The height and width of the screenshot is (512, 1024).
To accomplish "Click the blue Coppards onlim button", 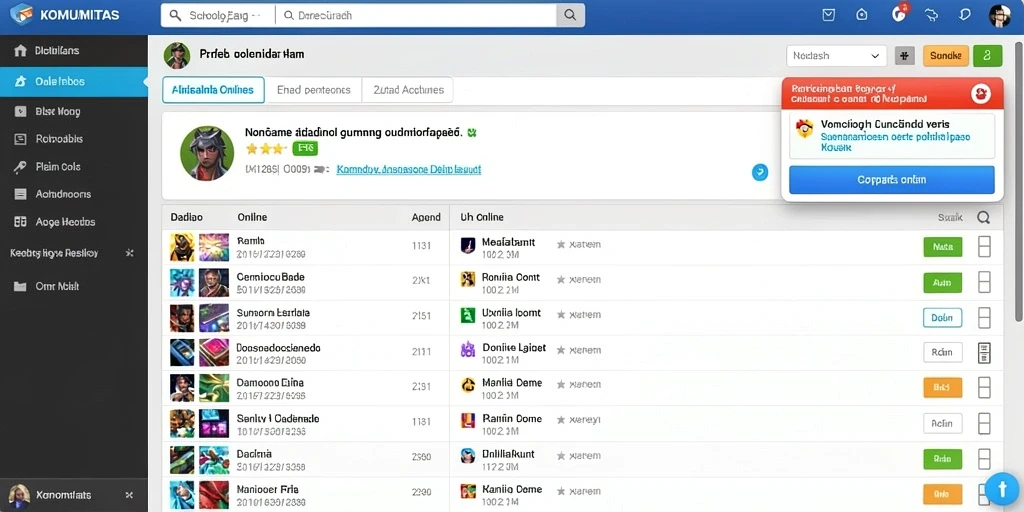I will [891, 180].
